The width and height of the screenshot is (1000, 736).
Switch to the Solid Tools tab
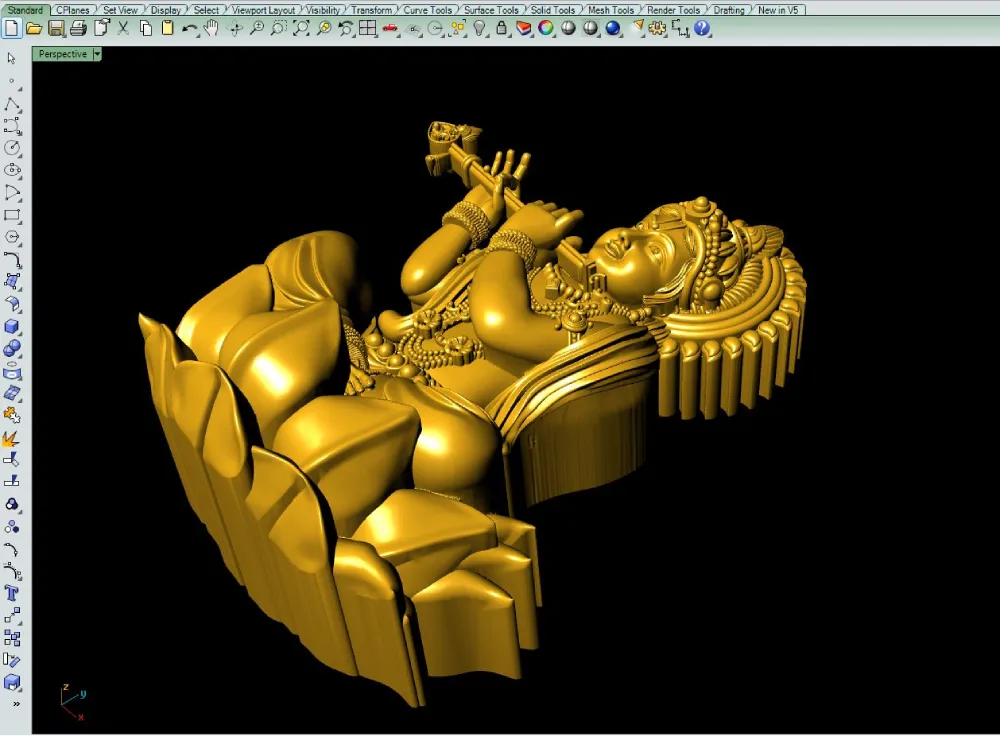coord(553,10)
